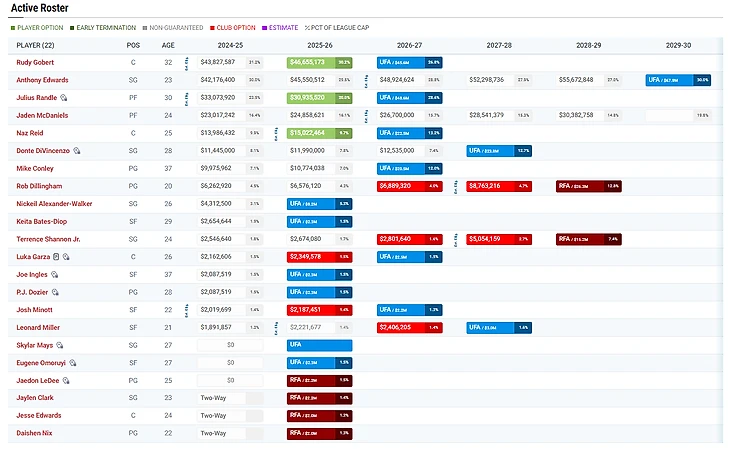Sort roster by the POS column header

[133, 45]
